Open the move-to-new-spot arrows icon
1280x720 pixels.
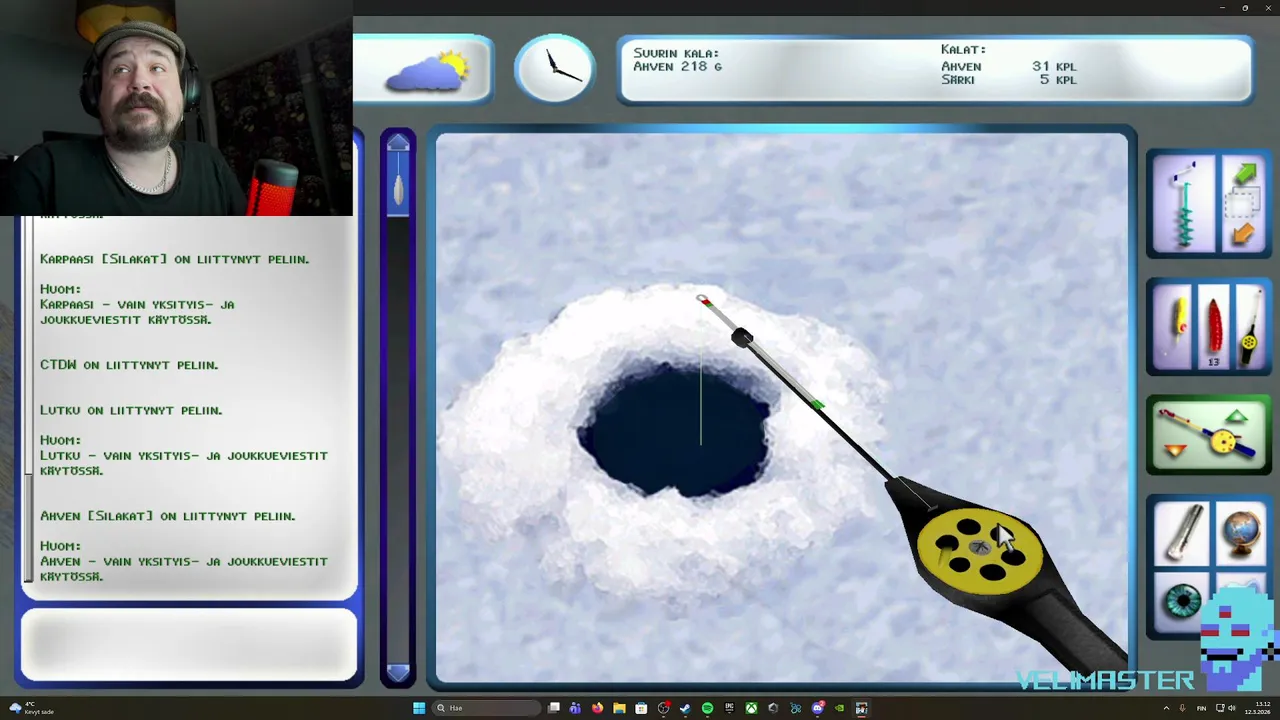tap(1243, 205)
